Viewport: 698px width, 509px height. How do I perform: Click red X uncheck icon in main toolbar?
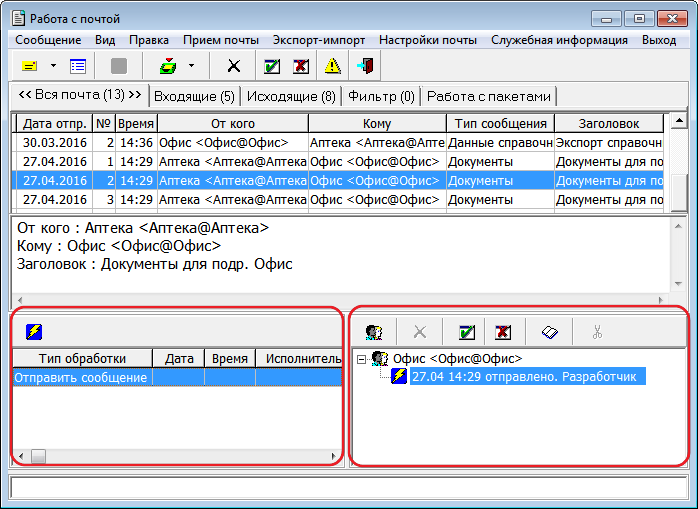(301, 66)
